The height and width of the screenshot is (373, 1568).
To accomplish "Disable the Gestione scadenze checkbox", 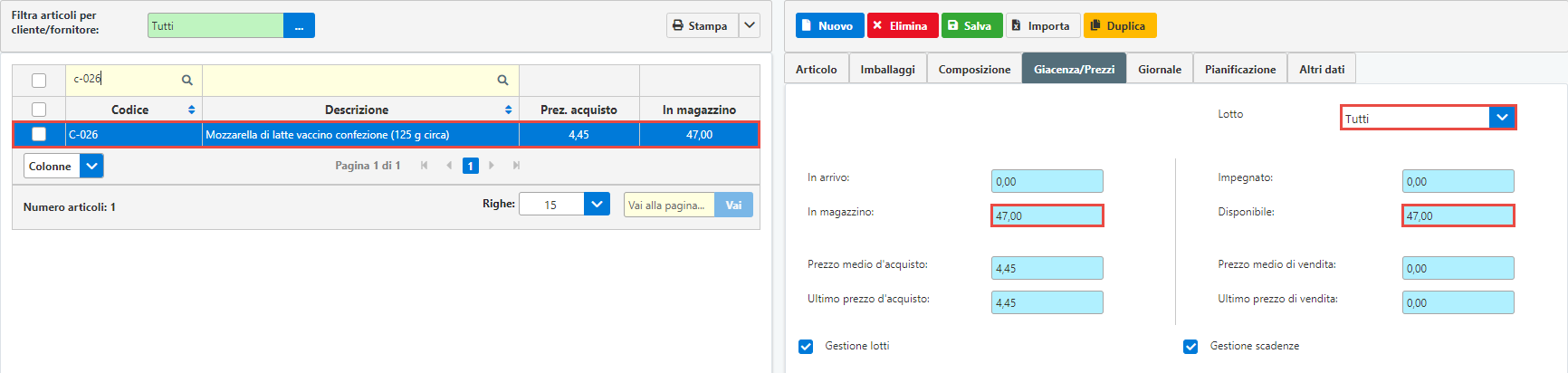I will click(x=1190, y=347).
